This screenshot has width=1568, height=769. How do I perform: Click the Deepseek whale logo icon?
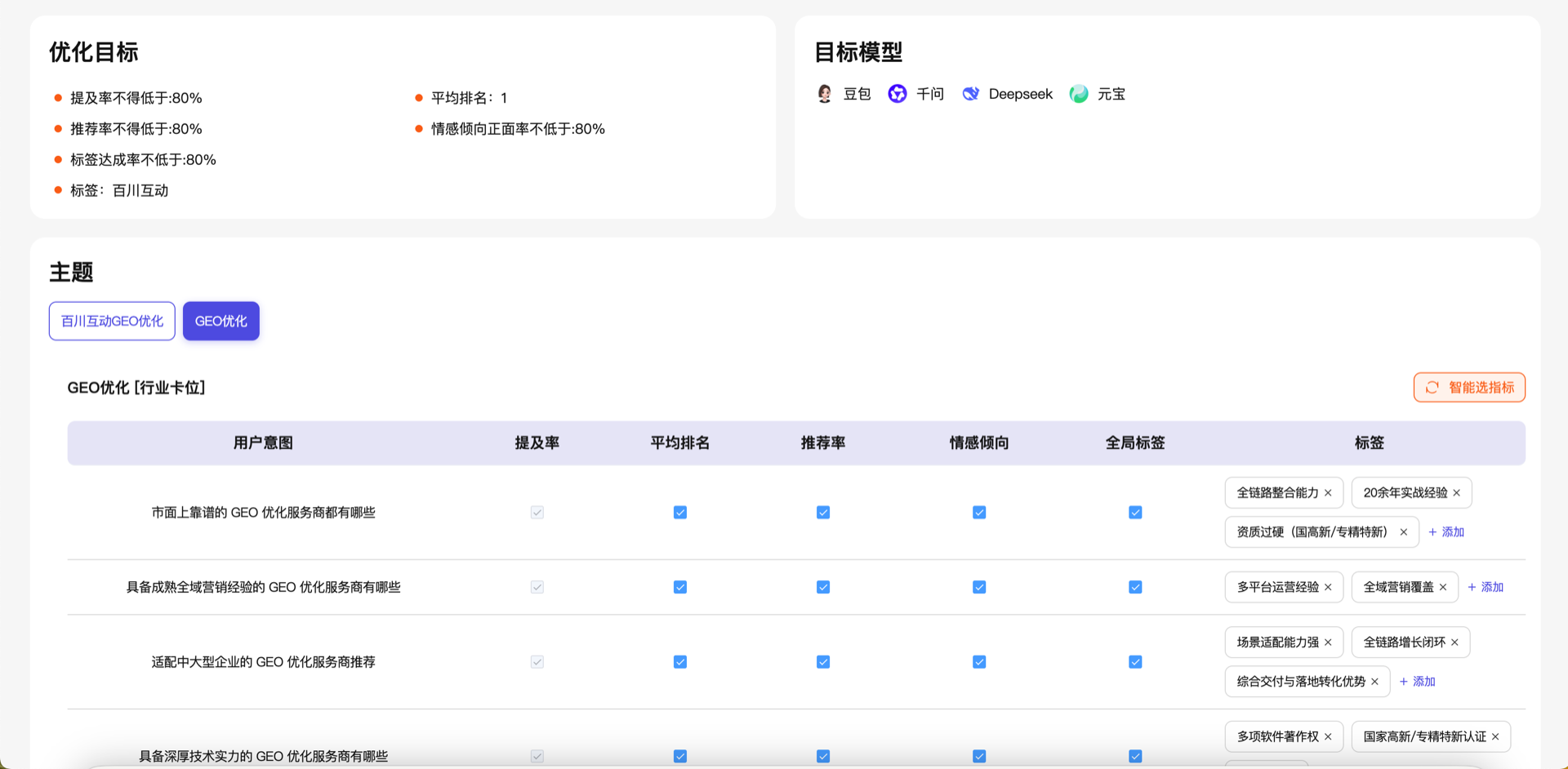pos(970,94)
